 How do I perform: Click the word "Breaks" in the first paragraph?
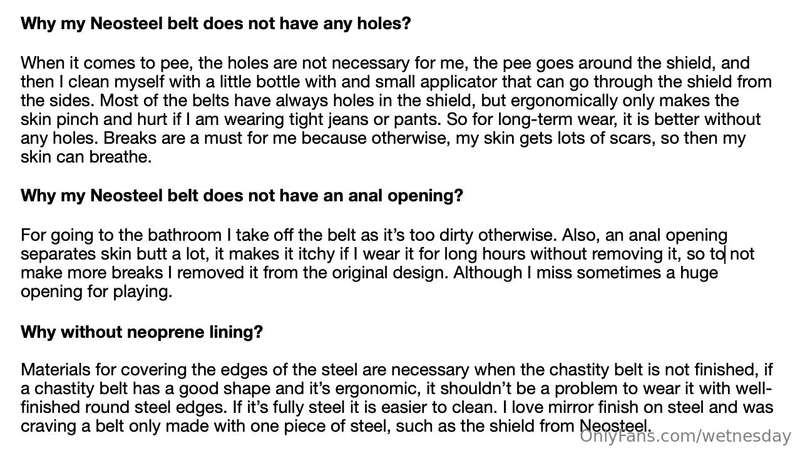tap(129, 138)
